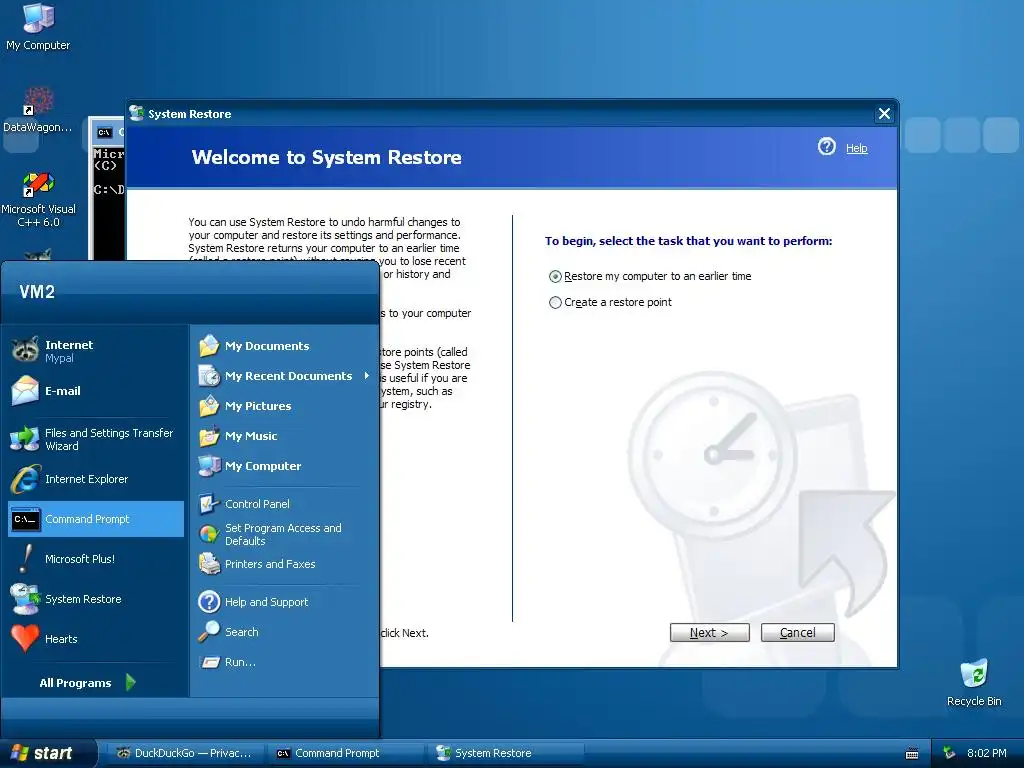Click the Run... icon

click(209, 662)
